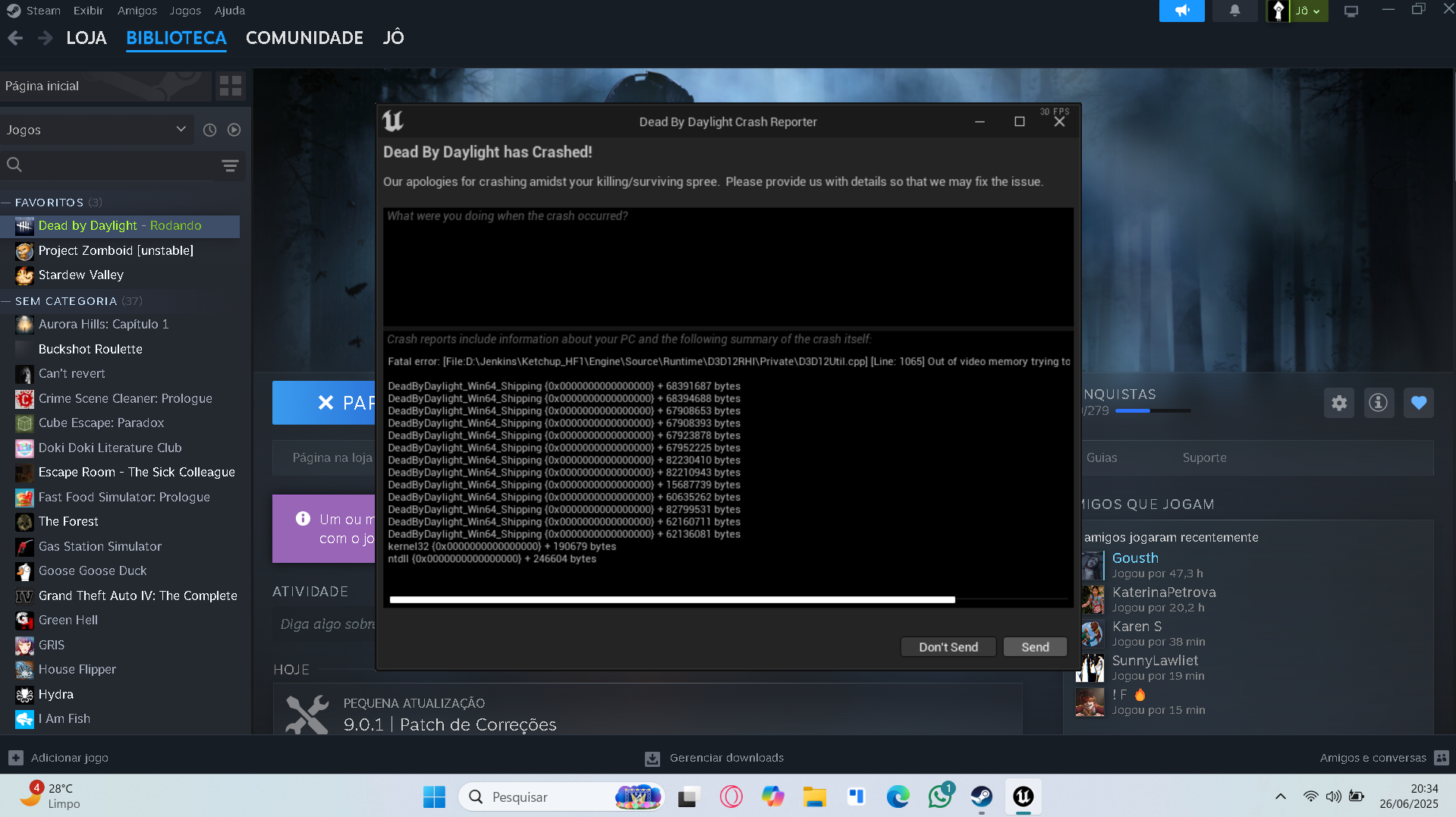This screenshot has height=817, width=1456.
Task: Click Don't Send in crash reporter
Action: 948,647
